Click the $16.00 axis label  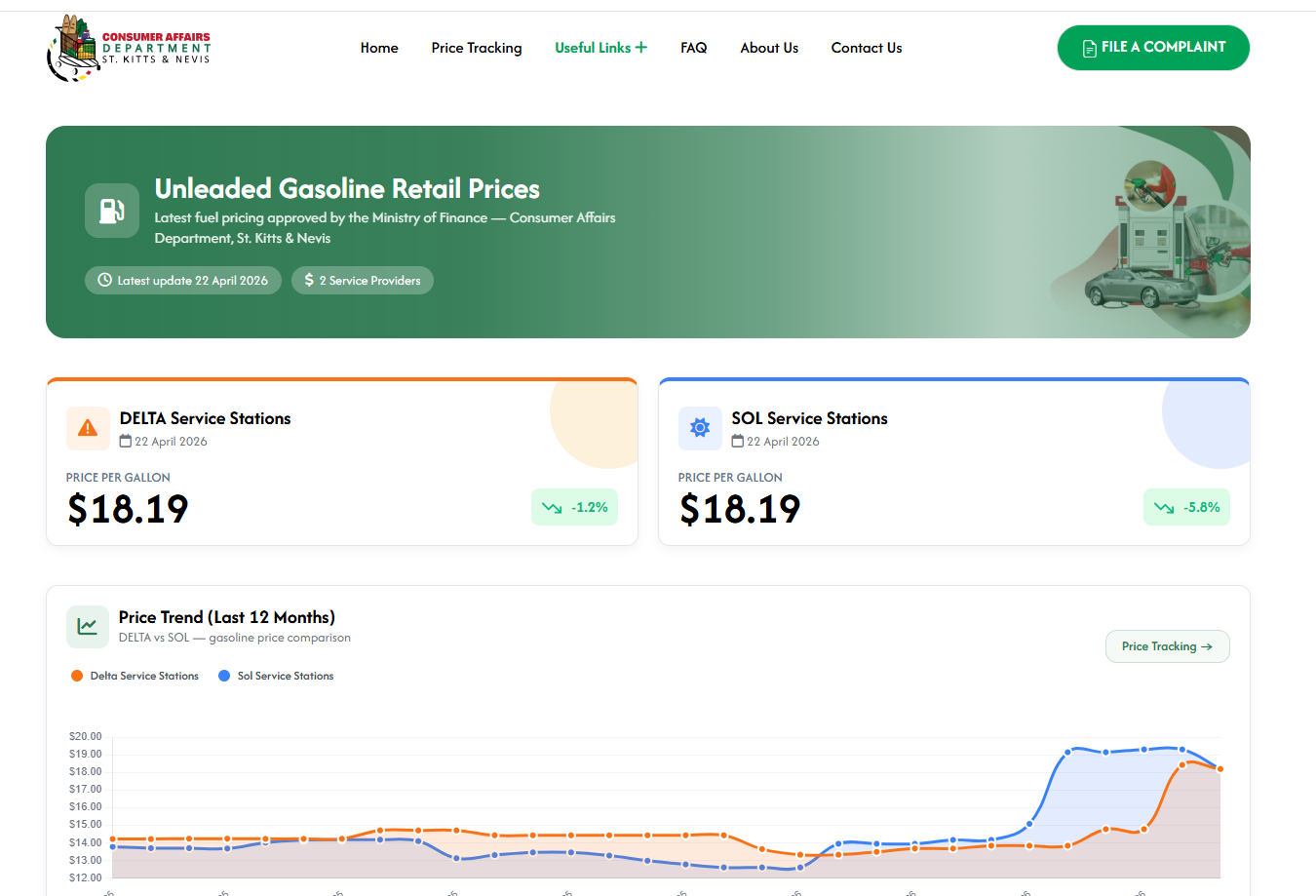coord(86,806)
